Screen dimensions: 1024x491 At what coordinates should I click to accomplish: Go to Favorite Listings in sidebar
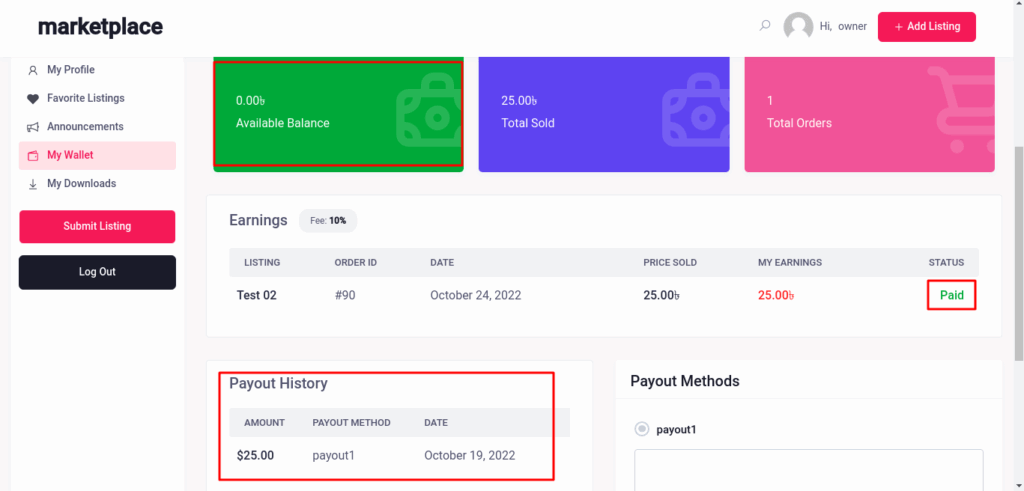coord(85,99)
